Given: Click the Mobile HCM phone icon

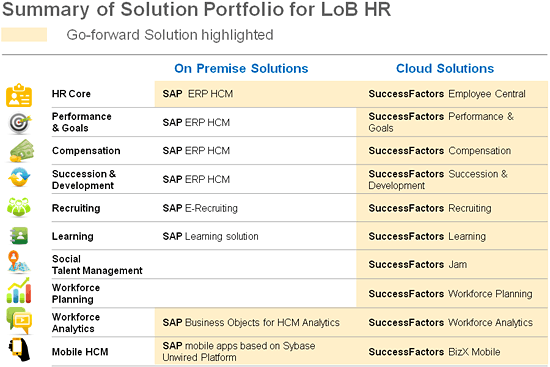Looking at the screenshot, I should coord(20,349).
